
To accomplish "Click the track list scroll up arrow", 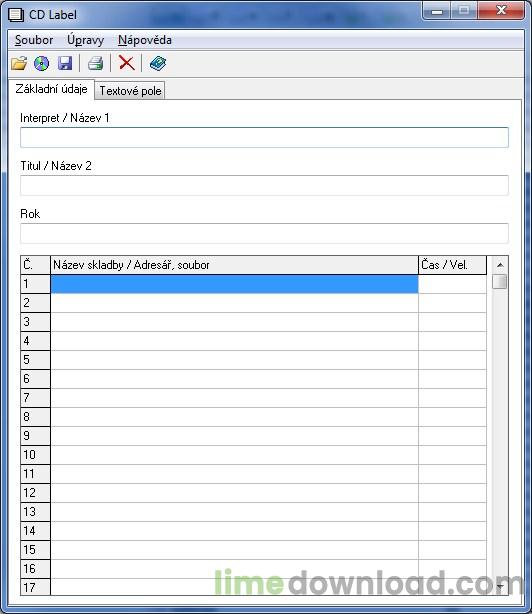I will 500,265.
